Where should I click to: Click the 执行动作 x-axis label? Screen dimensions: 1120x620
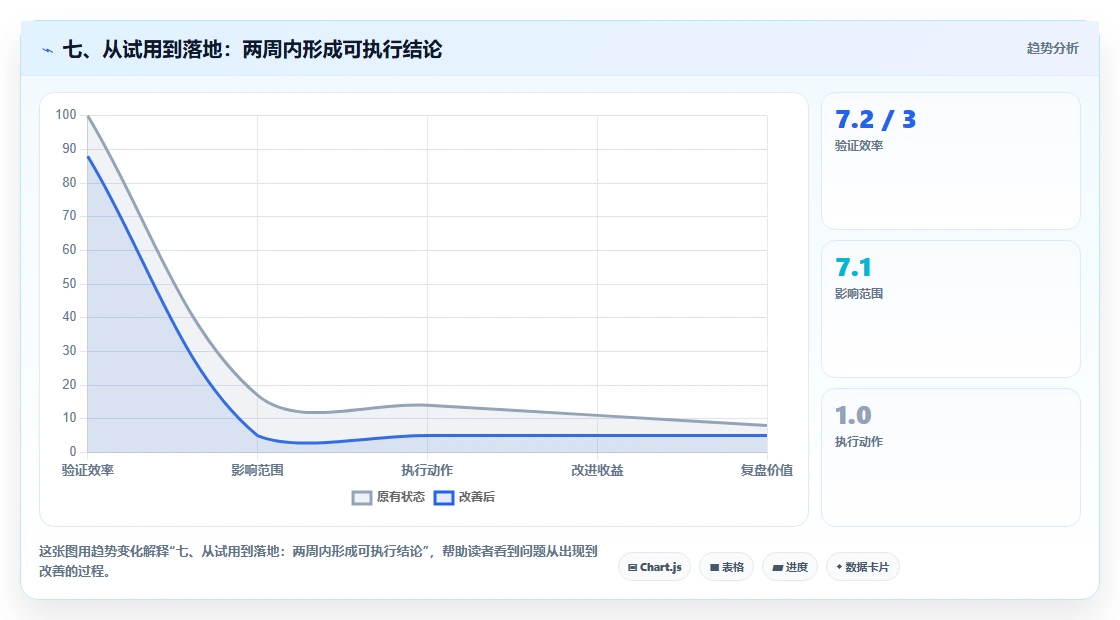(427, 470)
